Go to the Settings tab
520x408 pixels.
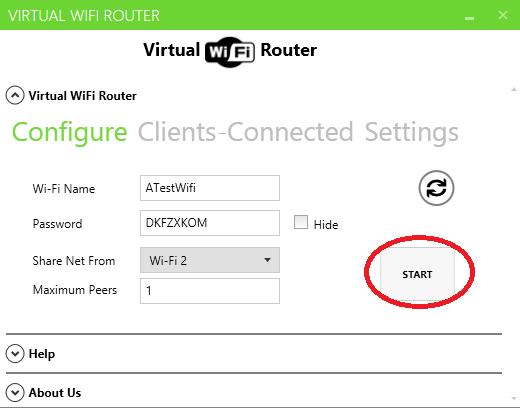(x=412, y=132)
